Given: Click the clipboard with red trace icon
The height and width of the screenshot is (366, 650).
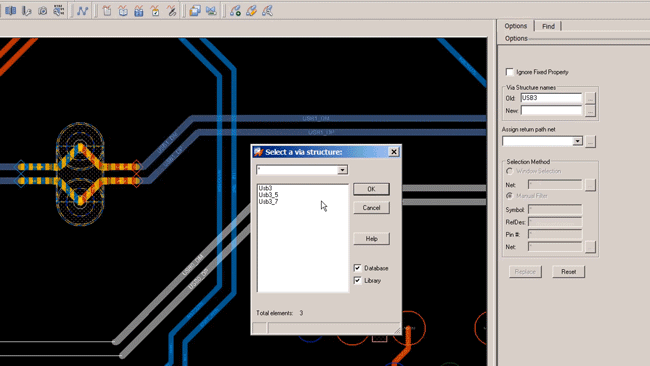Looking at the screenshot, I should 107,11.
